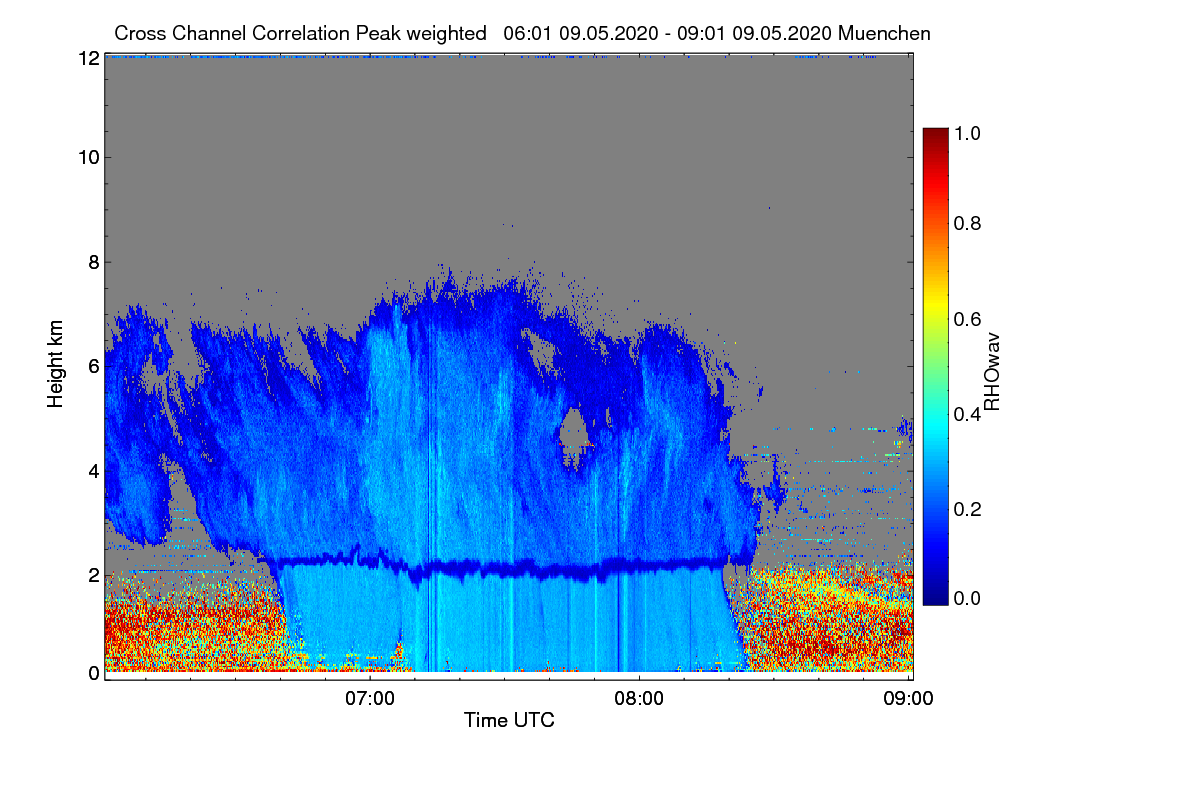Click the colorbar value '0.8'

(966, 223)
